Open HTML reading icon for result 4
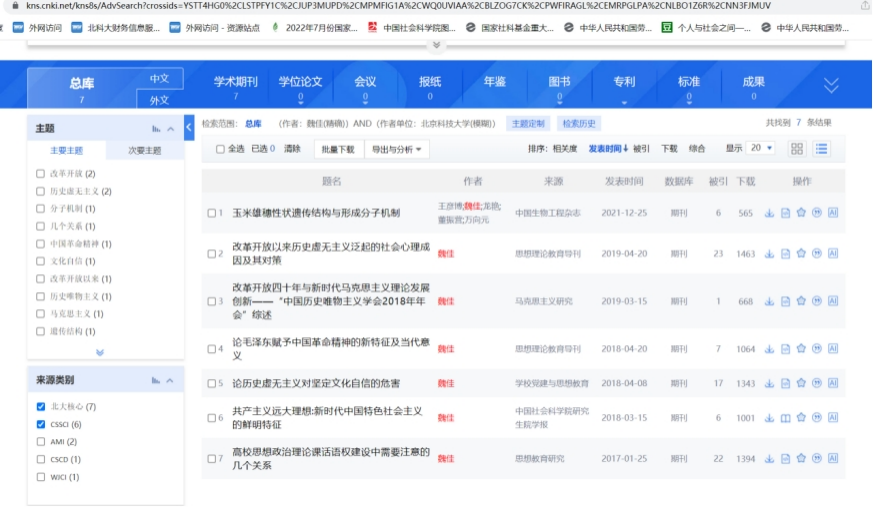 click(x=785, y=349)
